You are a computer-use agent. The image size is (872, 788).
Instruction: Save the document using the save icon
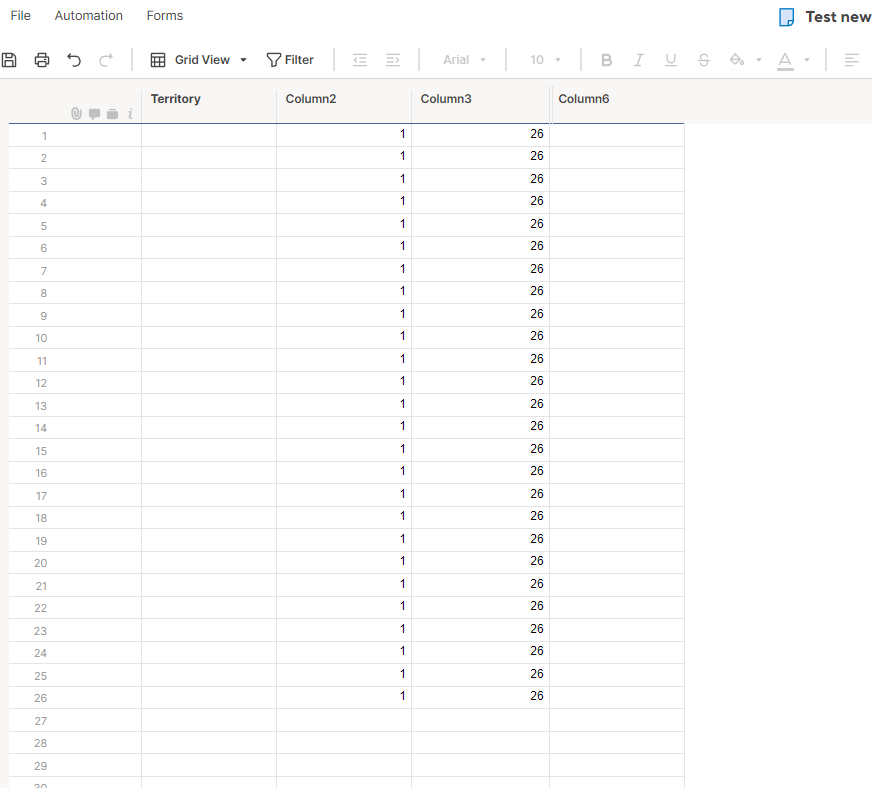tap(10, 59)
